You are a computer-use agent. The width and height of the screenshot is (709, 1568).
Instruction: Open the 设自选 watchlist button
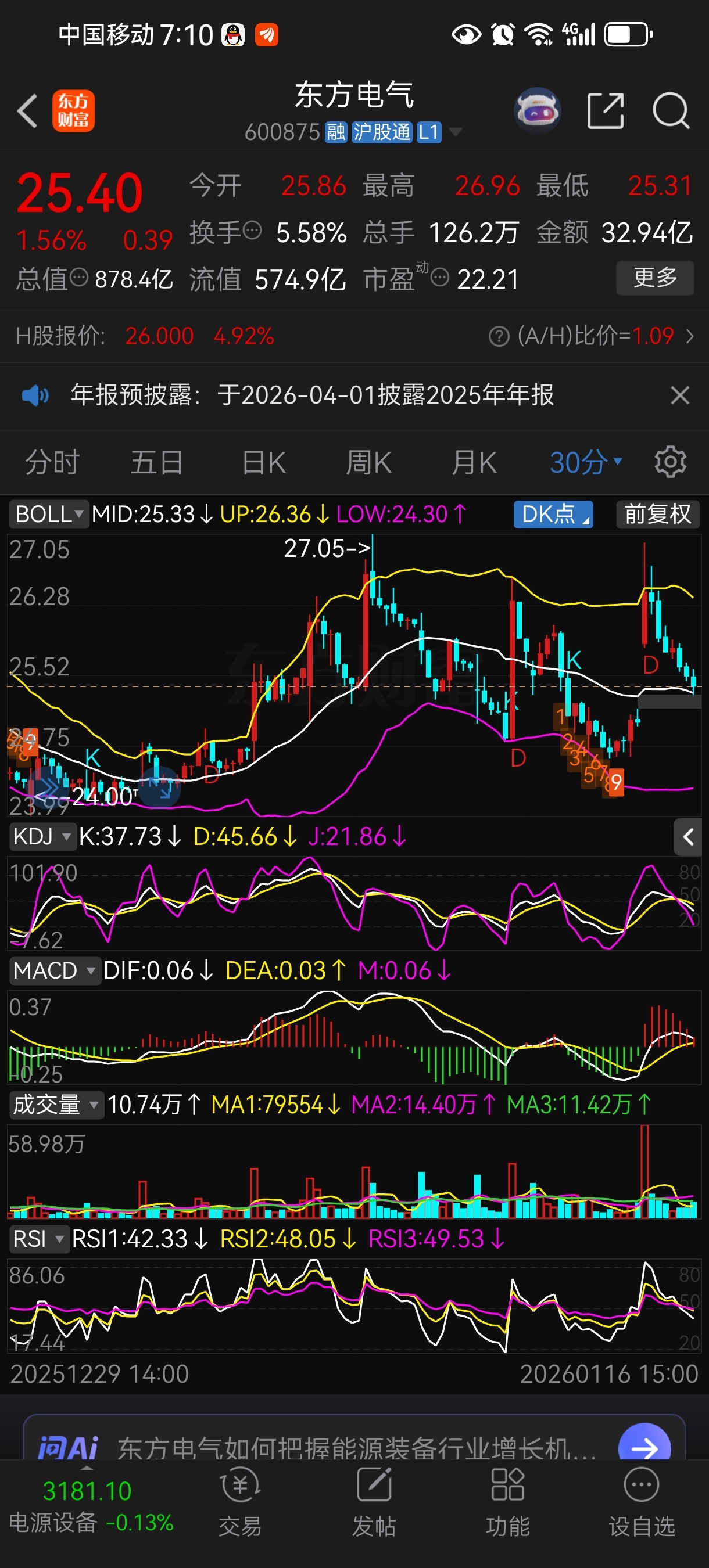coord(642,1502)
